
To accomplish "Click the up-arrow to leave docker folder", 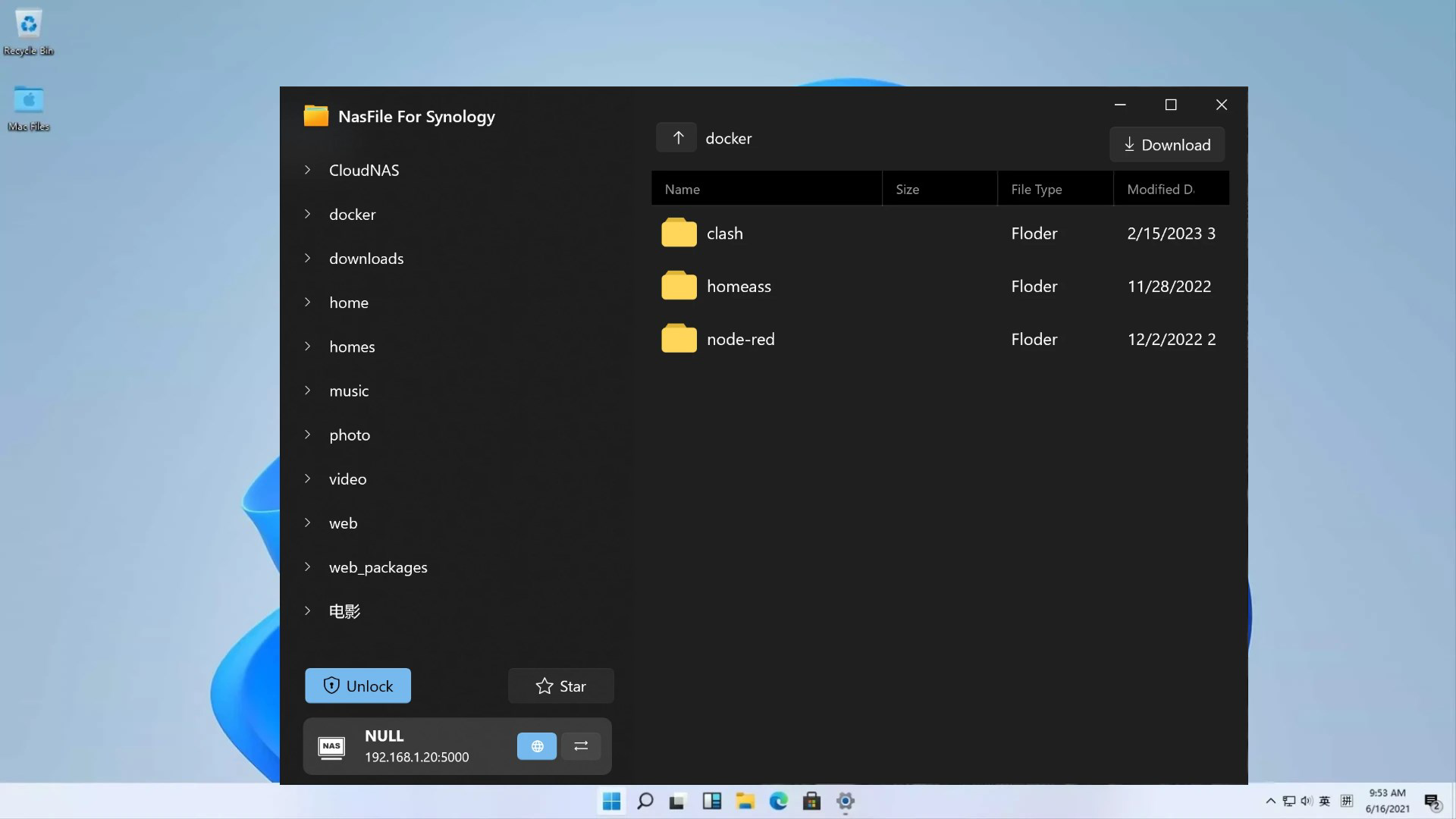I will coord(676,137).
